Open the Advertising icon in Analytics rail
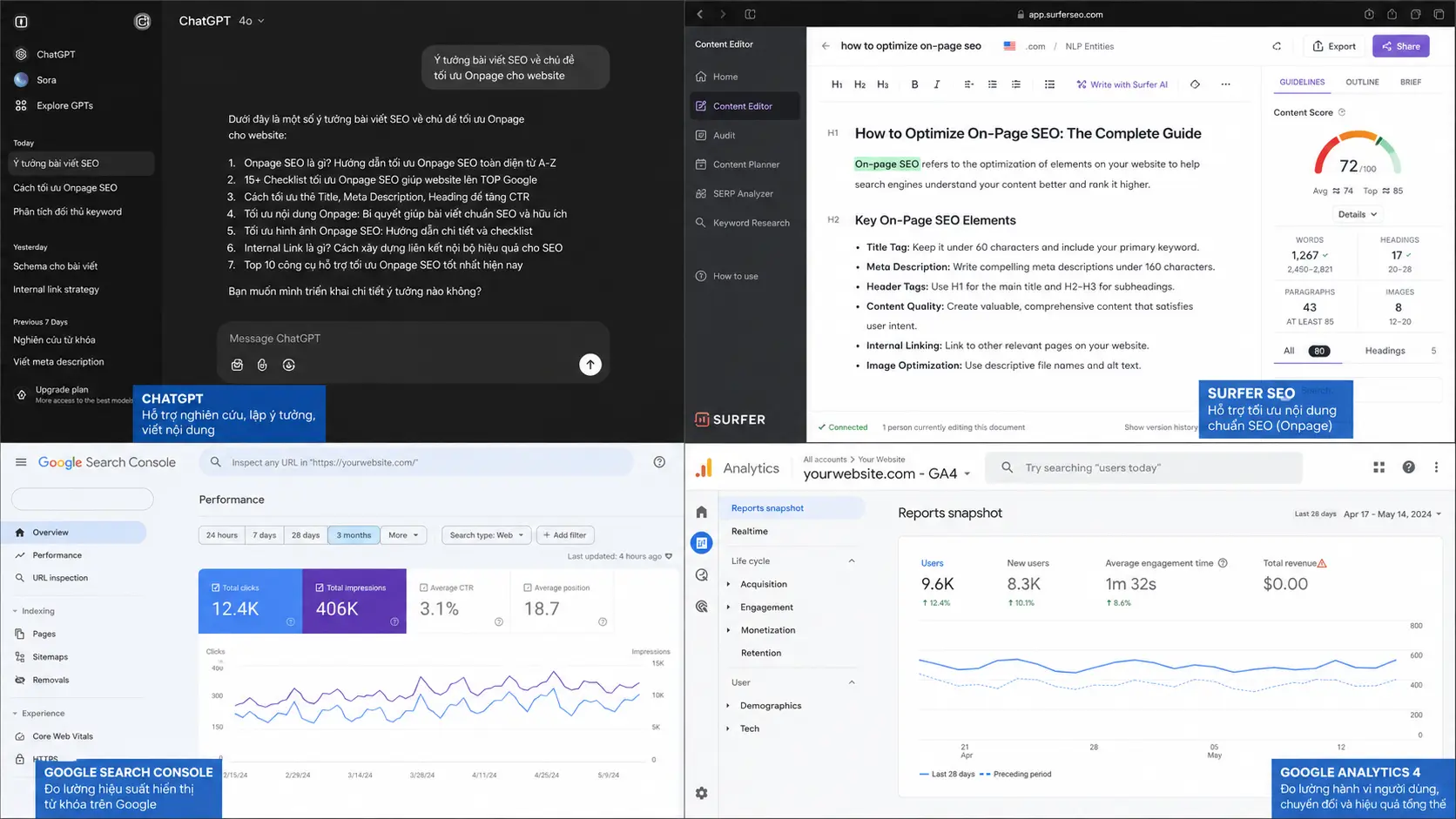The image size is (1456, 819). [702, 607]
